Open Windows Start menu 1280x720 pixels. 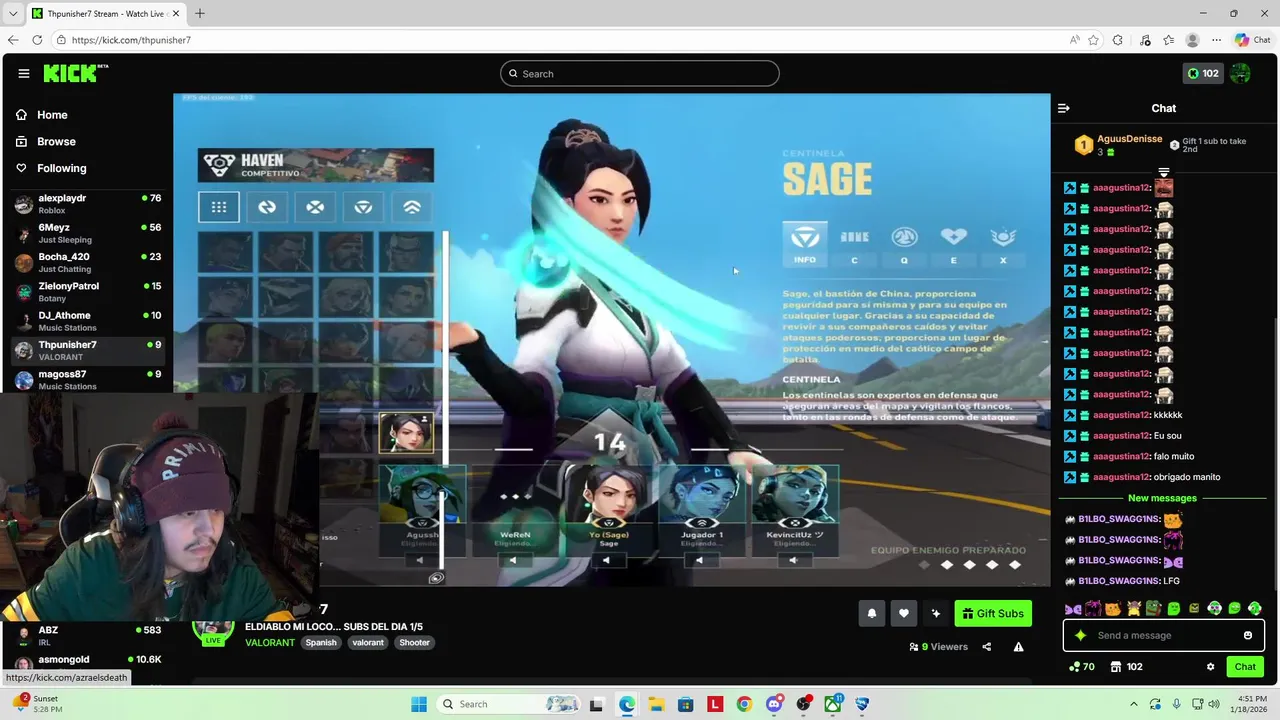[x=419, y=704]
